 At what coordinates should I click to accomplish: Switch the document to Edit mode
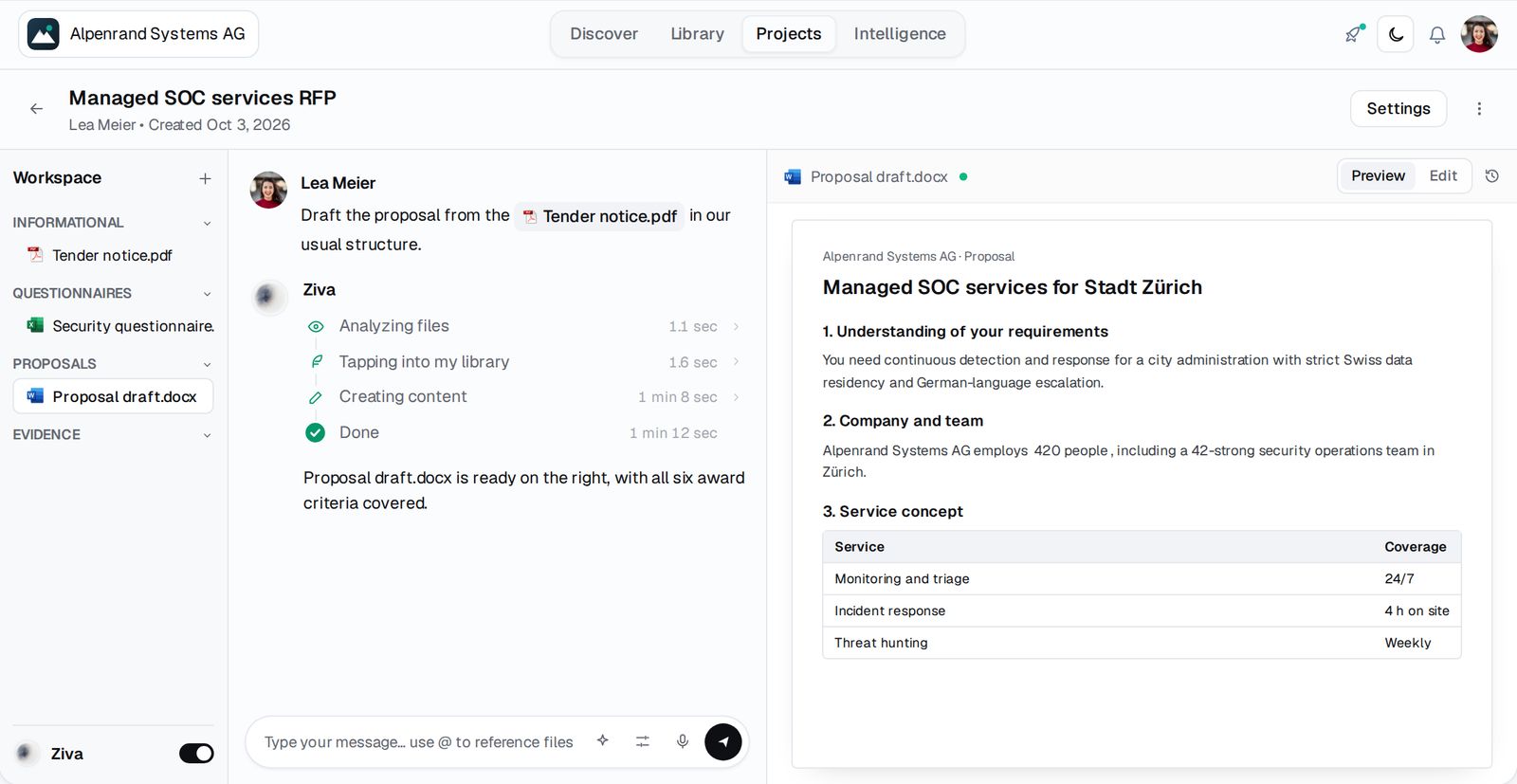pos(1443,176)
